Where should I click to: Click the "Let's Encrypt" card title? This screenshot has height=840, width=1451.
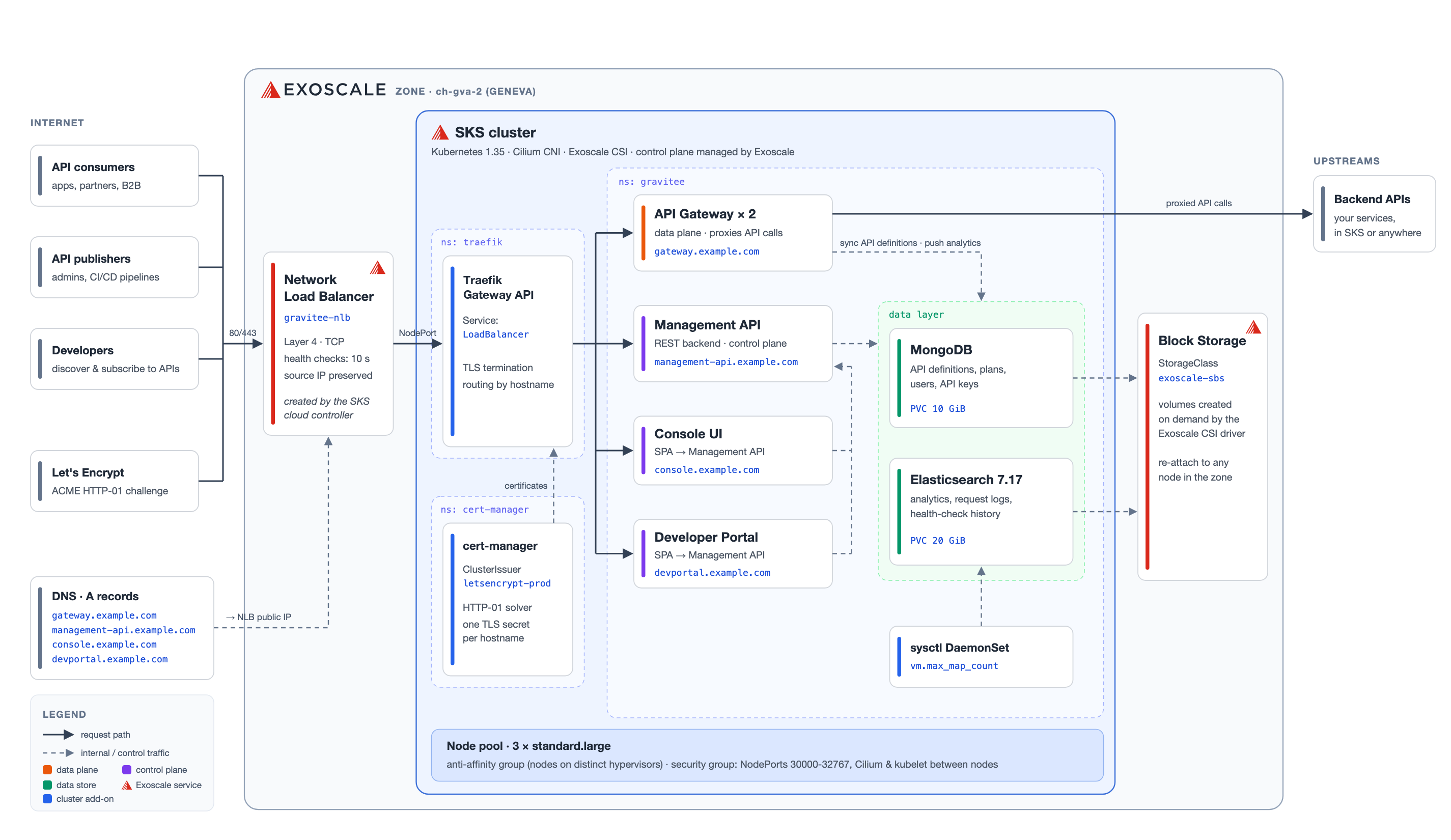coord(88,472)
